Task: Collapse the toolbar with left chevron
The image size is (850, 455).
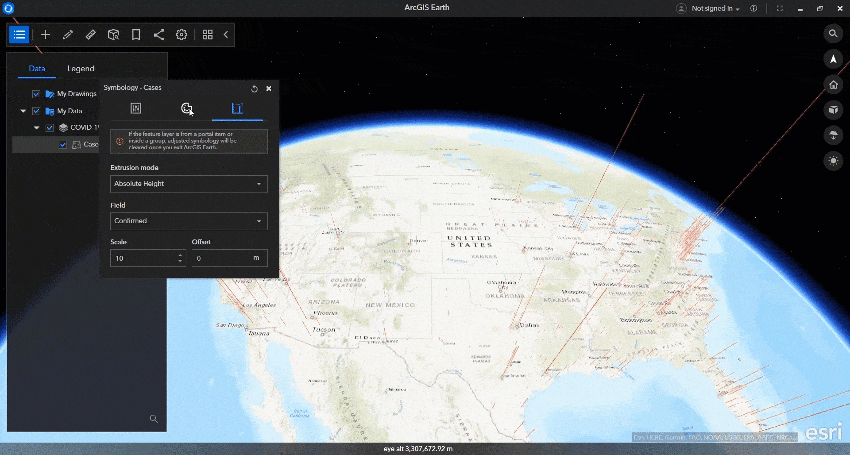Action: pos(226,35)
